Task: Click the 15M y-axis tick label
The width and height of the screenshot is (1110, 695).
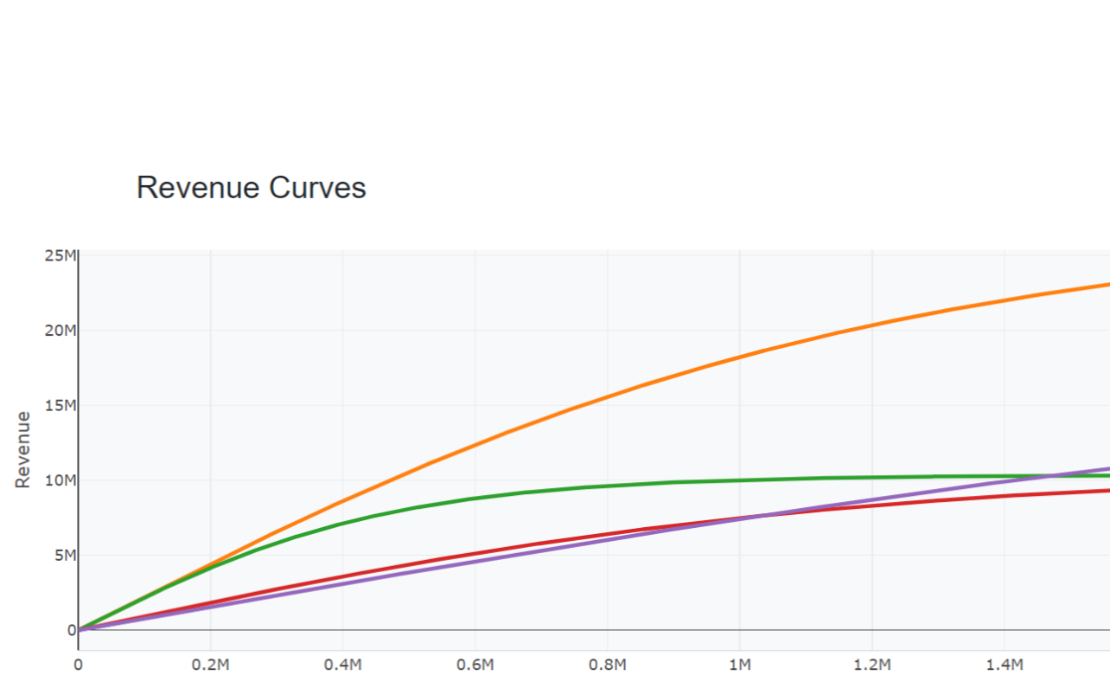Action: 60,406
